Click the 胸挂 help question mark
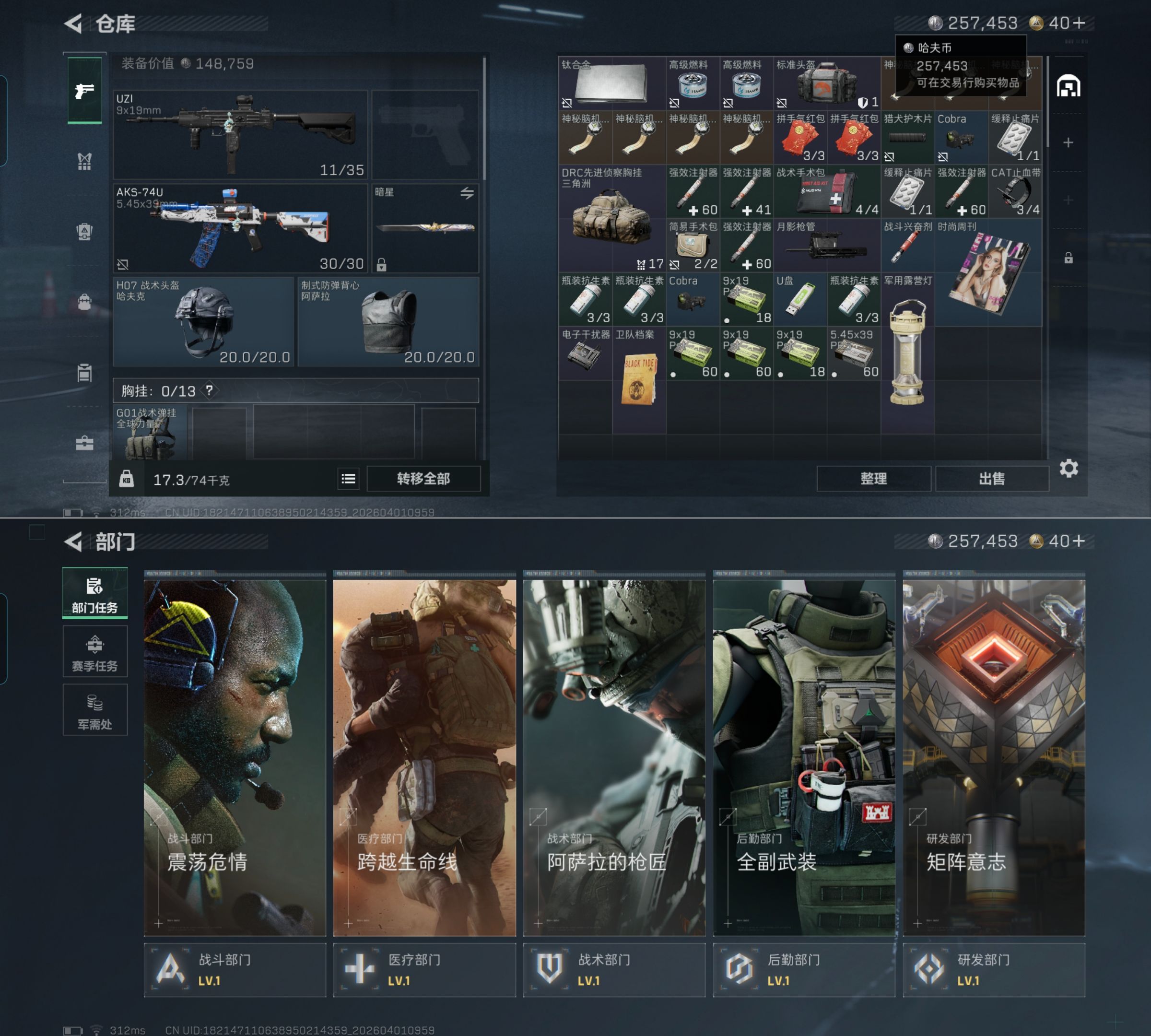This screenshot has width=1151, height=1036. point(210,390)
